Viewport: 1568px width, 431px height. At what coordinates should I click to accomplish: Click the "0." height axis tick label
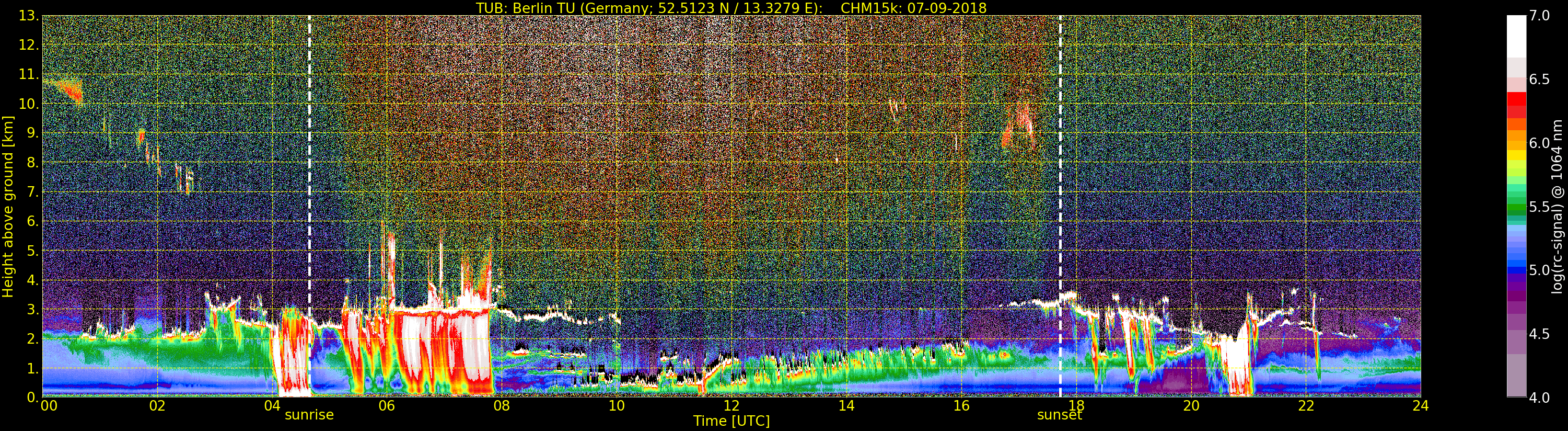point(32,398)
